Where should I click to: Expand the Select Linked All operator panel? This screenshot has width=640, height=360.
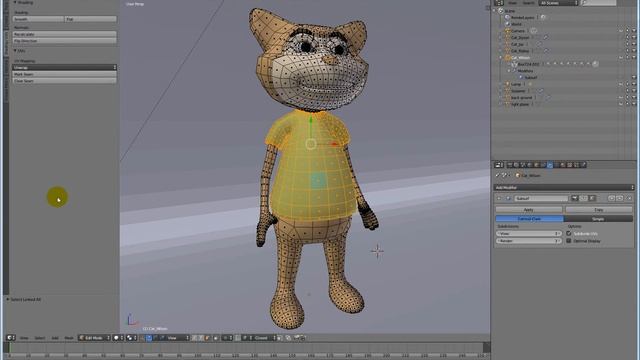[24, 300]
